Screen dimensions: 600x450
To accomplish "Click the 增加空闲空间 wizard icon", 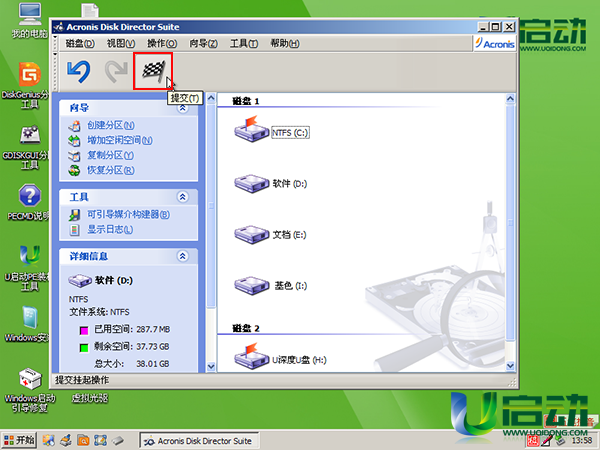I will 75,140.
